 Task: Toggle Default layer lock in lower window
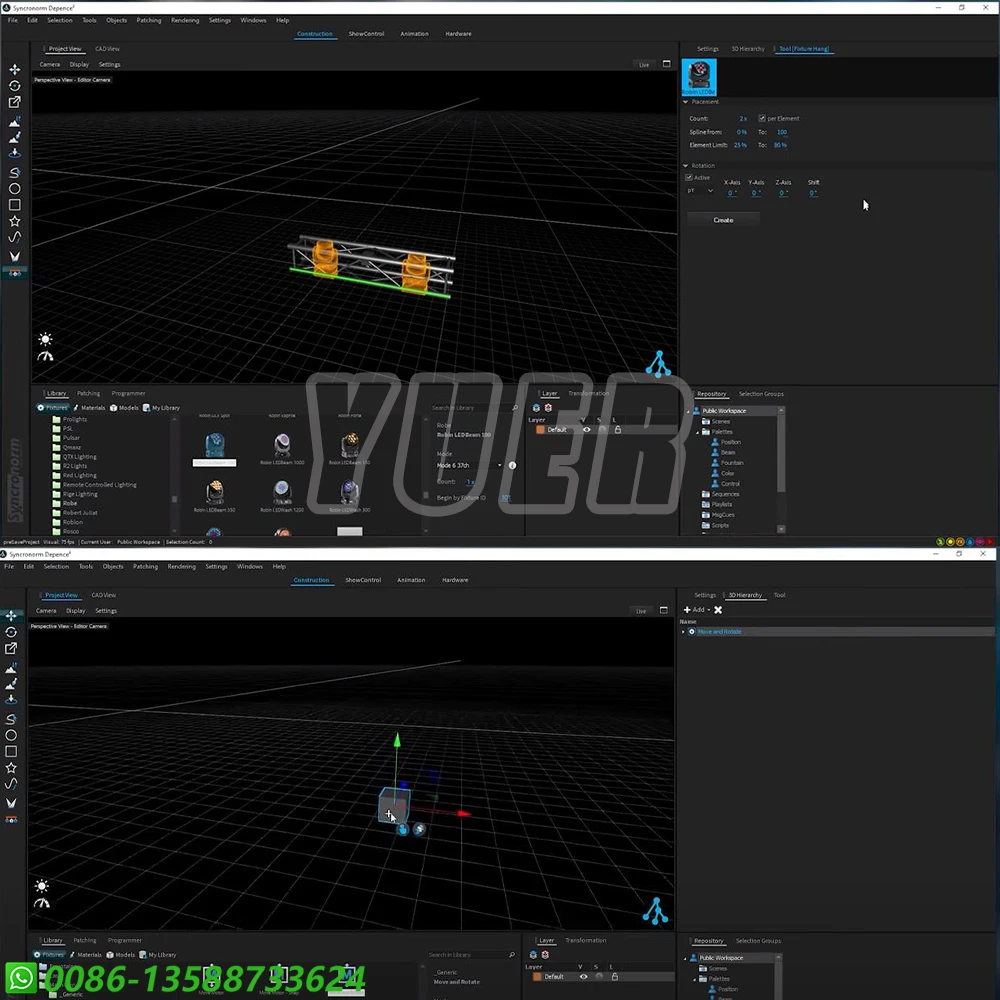point(614,976)
